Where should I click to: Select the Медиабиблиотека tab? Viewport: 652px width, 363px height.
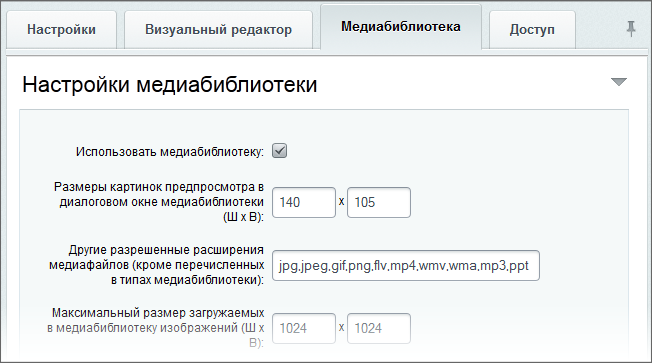(x=401, y=27)
